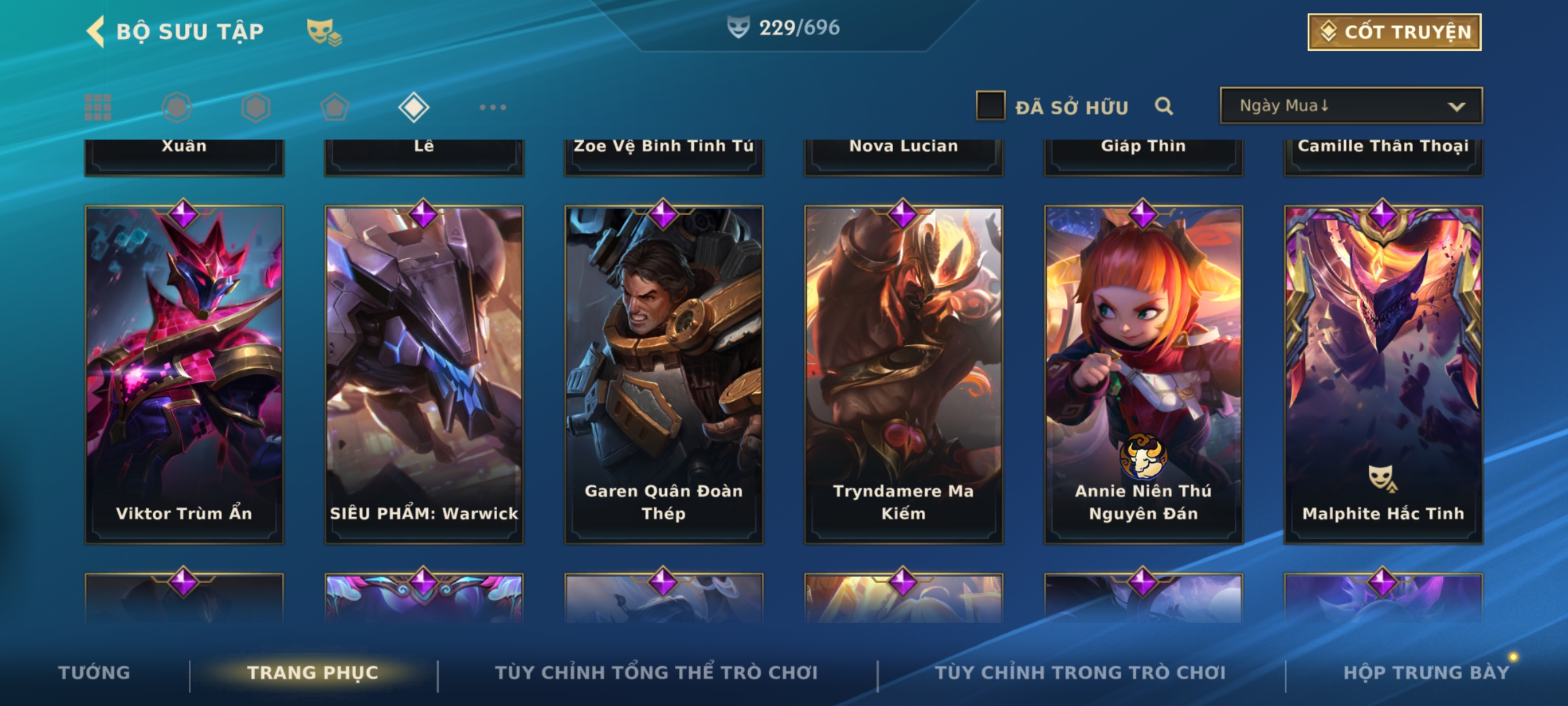Open the Malphite Hắc Tinh skin card
Image resolution: width=1568 pixels, height=706 pixels.
(x=1383, y=374)
